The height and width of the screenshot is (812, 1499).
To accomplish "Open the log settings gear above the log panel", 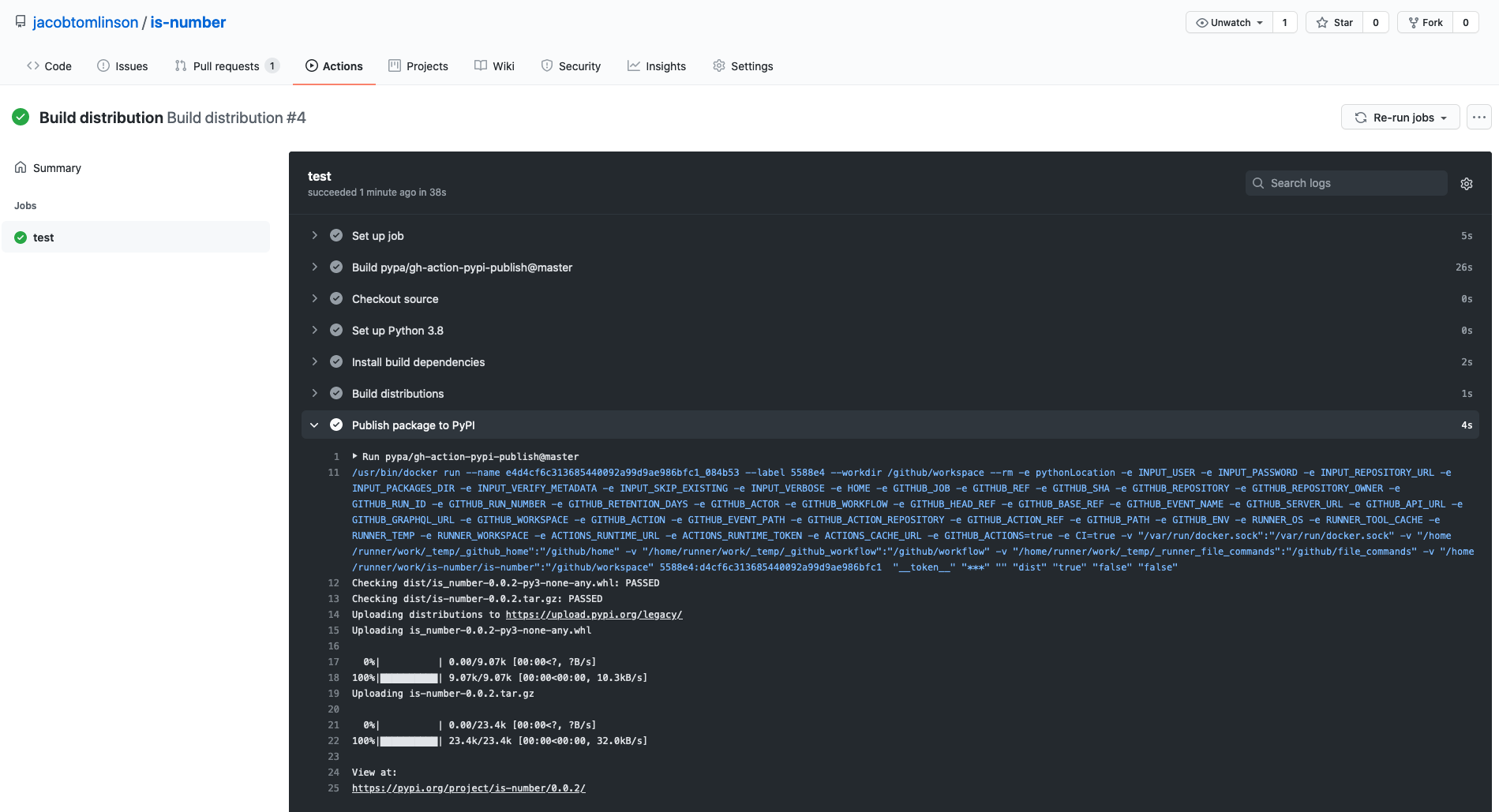I will [1466, 183].
